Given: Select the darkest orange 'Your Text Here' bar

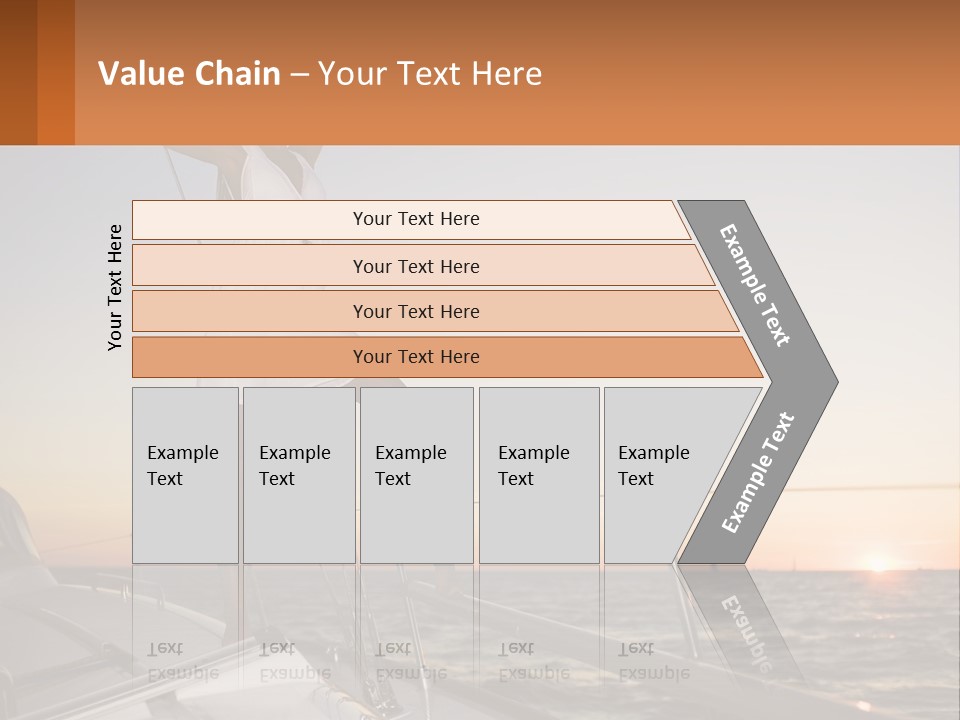Looking at the screenshot, I should [415, 357].
